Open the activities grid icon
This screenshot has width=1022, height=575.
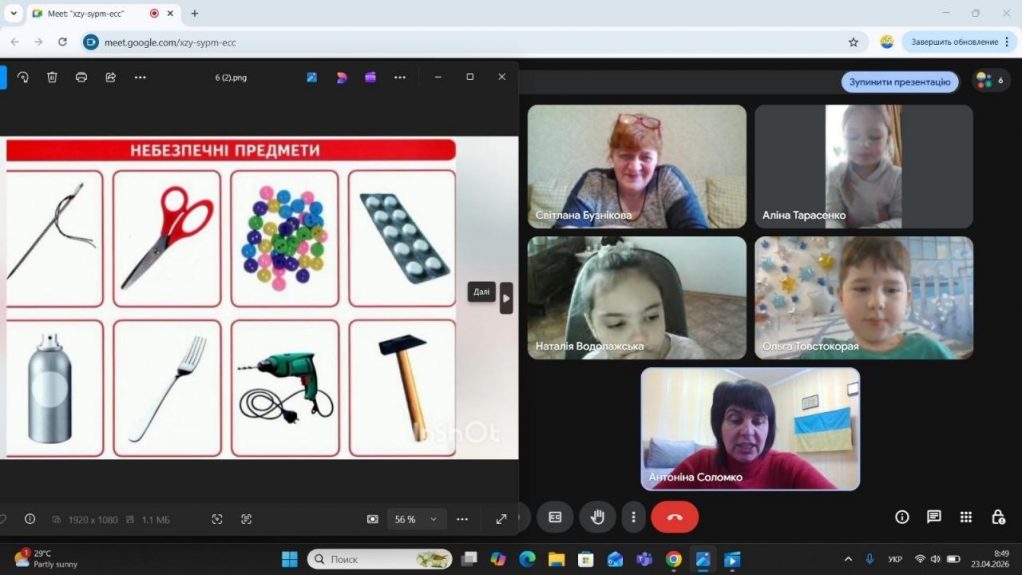pos(966,517)
